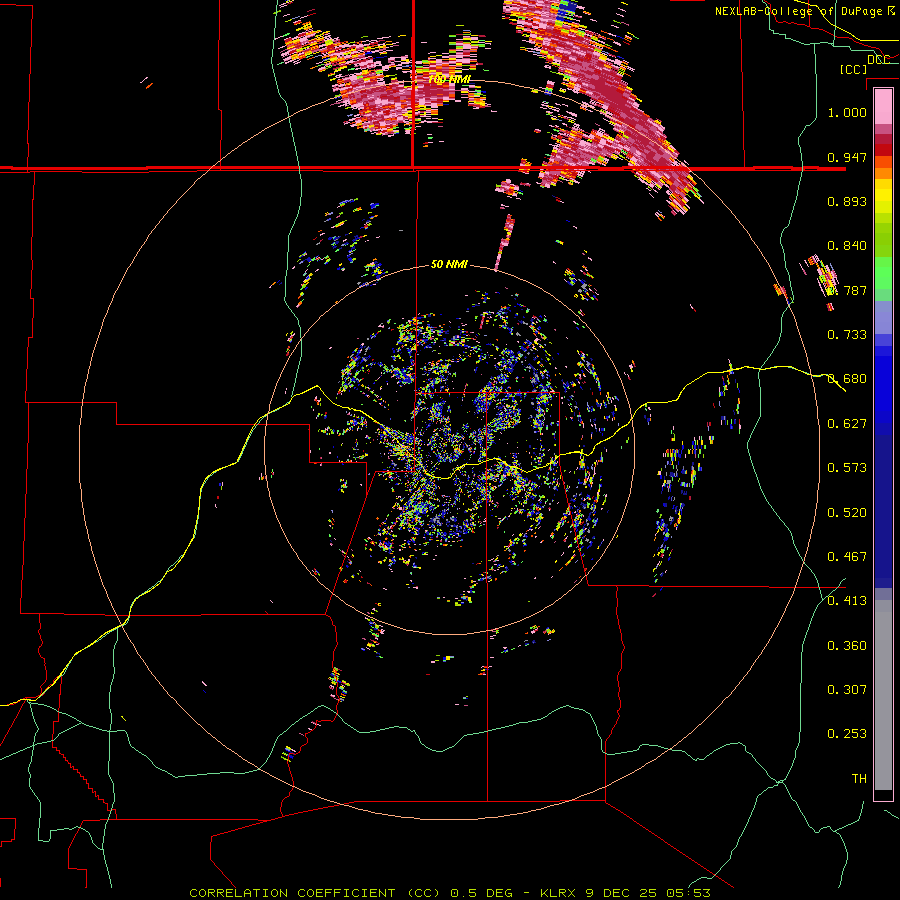Image resolution: width=900 pixels, height=900 pixels.
Task: Click the 0.413 scale value
Action: tap(847, 601)
